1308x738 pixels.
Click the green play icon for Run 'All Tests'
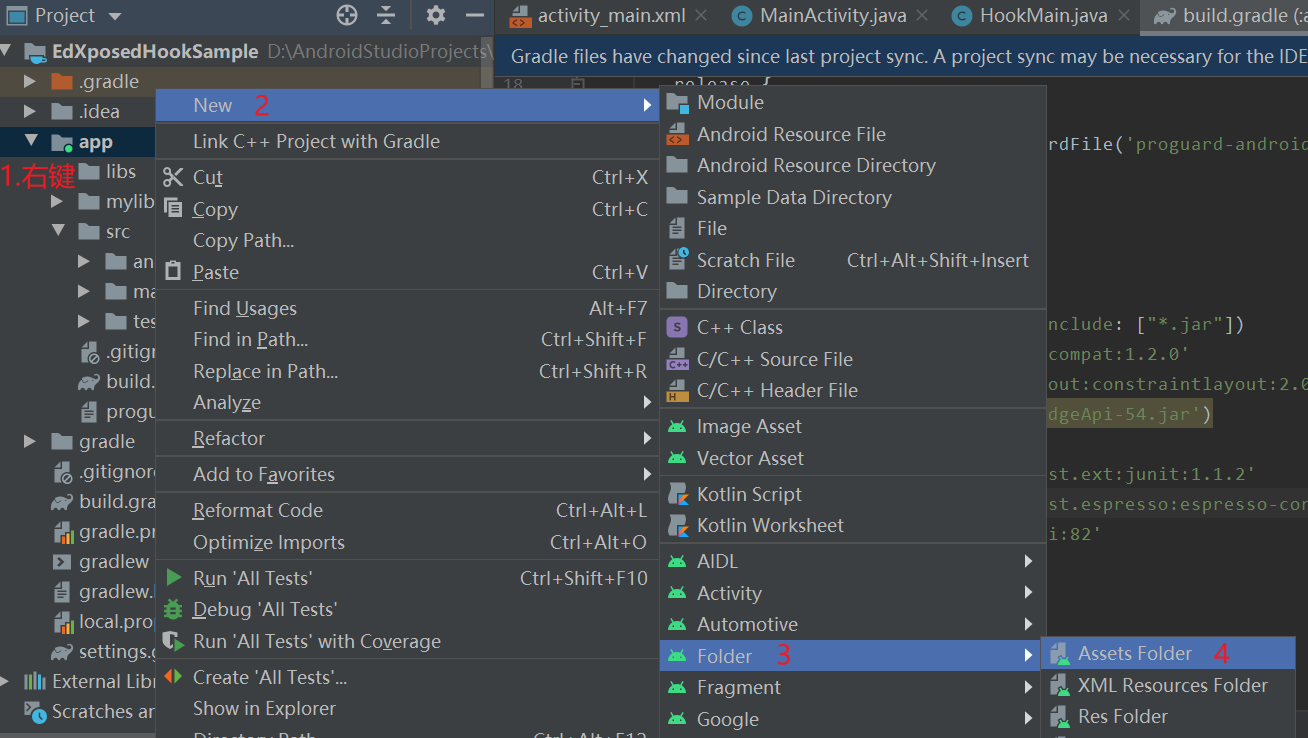pos(174,578)
